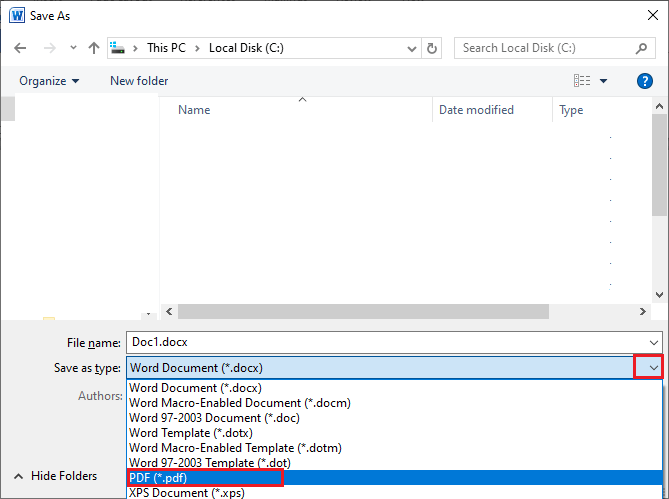The width and height of the screenshot is (669, 499).
Task: Click the vertical scrollbar down arrow
Action: point(659,295)
